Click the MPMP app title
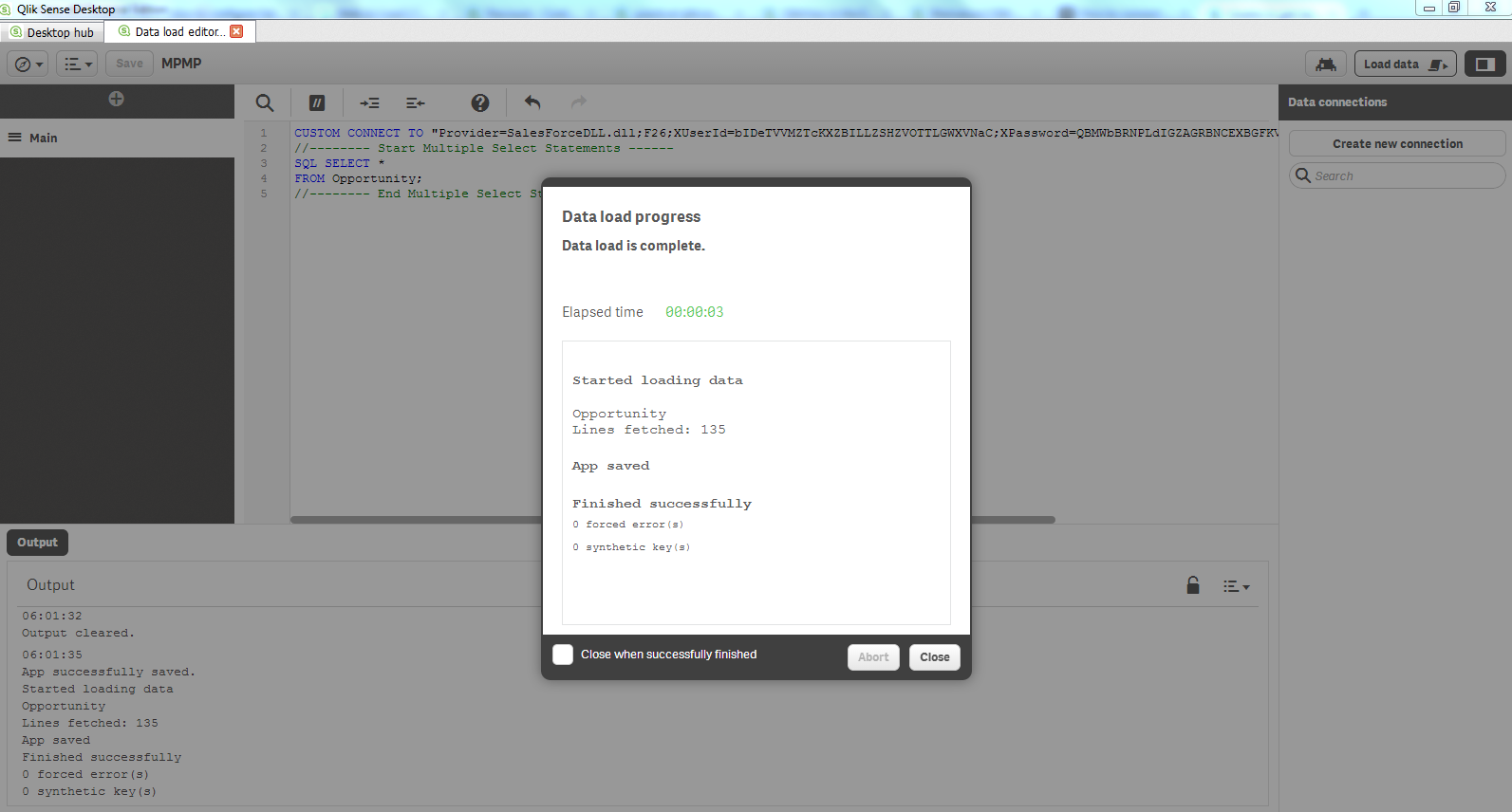Screen dimensions: 1512x812 point(181,64)
